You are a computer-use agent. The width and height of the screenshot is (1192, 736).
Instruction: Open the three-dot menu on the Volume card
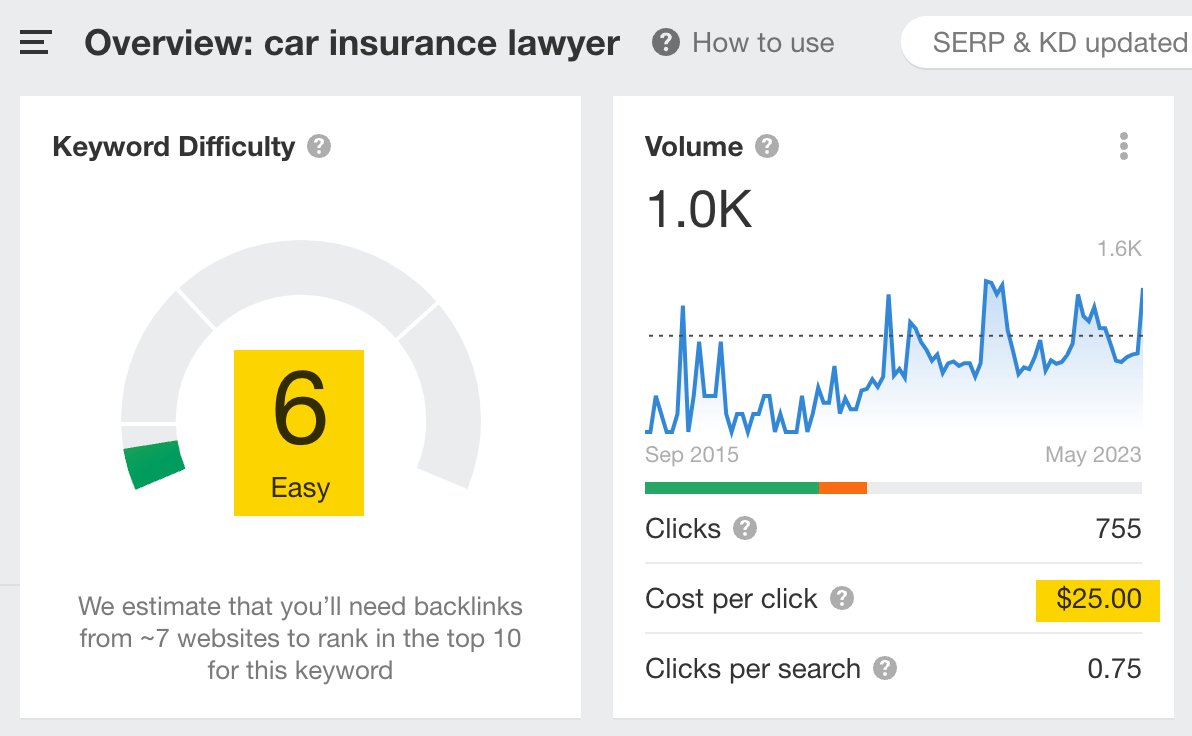pyautogui.click(x=1123, y=146)
